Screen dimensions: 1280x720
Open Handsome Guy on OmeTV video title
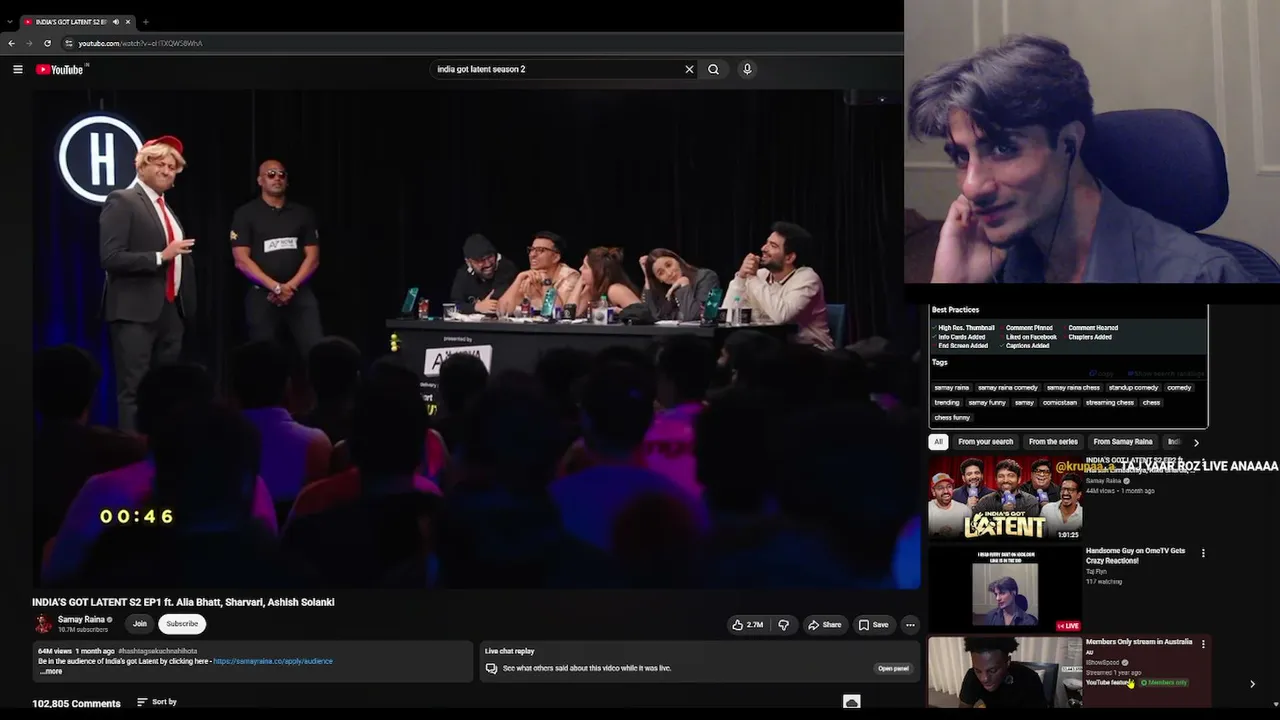tap(1136, 555)
